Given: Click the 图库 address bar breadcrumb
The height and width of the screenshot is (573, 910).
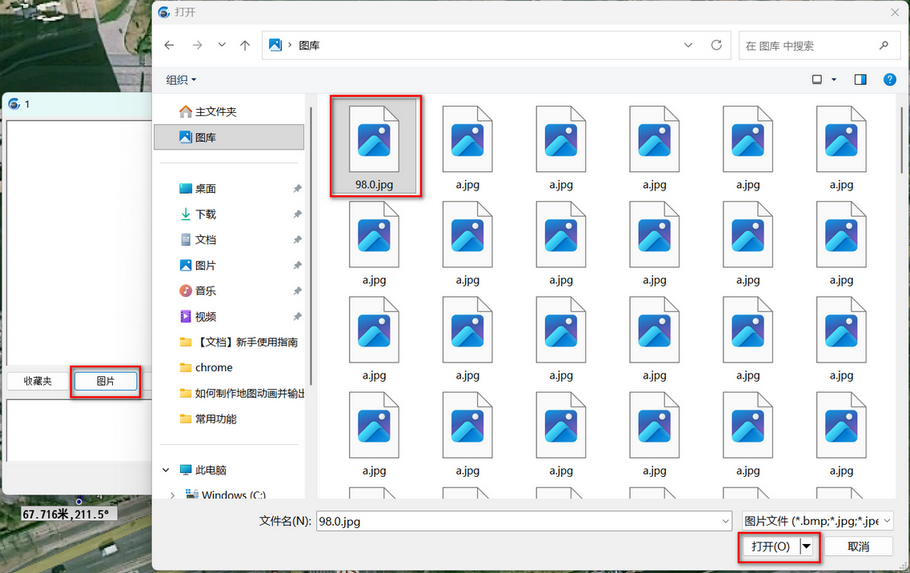Looking at the screenshot, I should 309,45.
